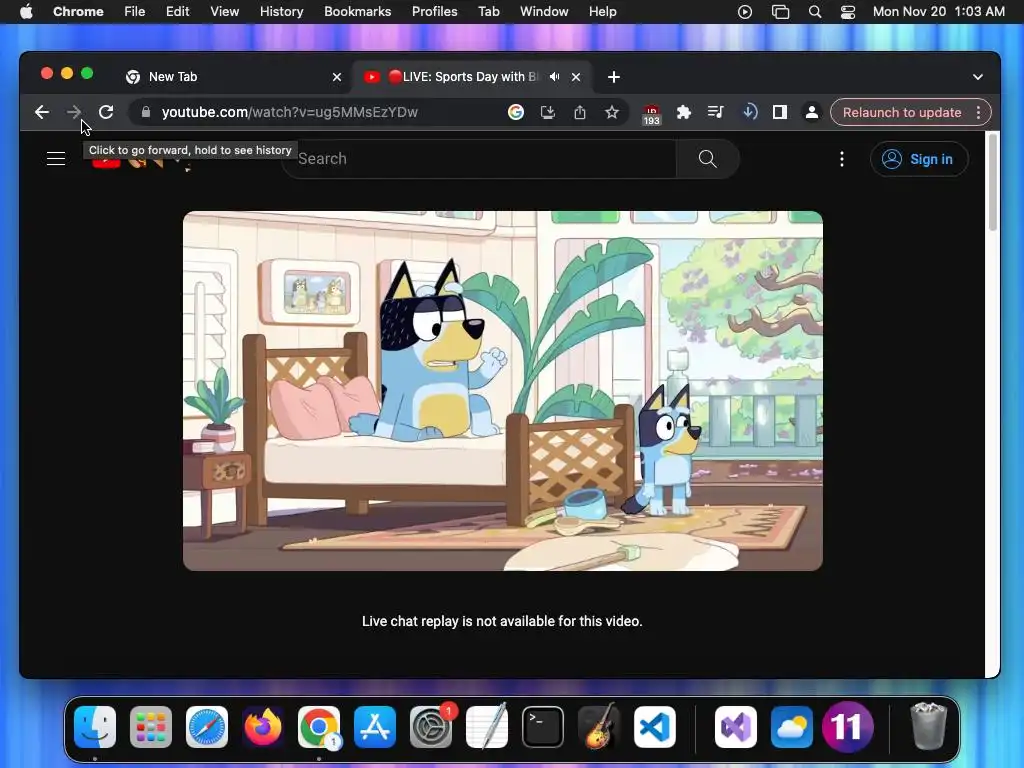Viewport: 1024px width, 768px height.
Task: Toggle the Chrome side panel
Action: (780, 112)
